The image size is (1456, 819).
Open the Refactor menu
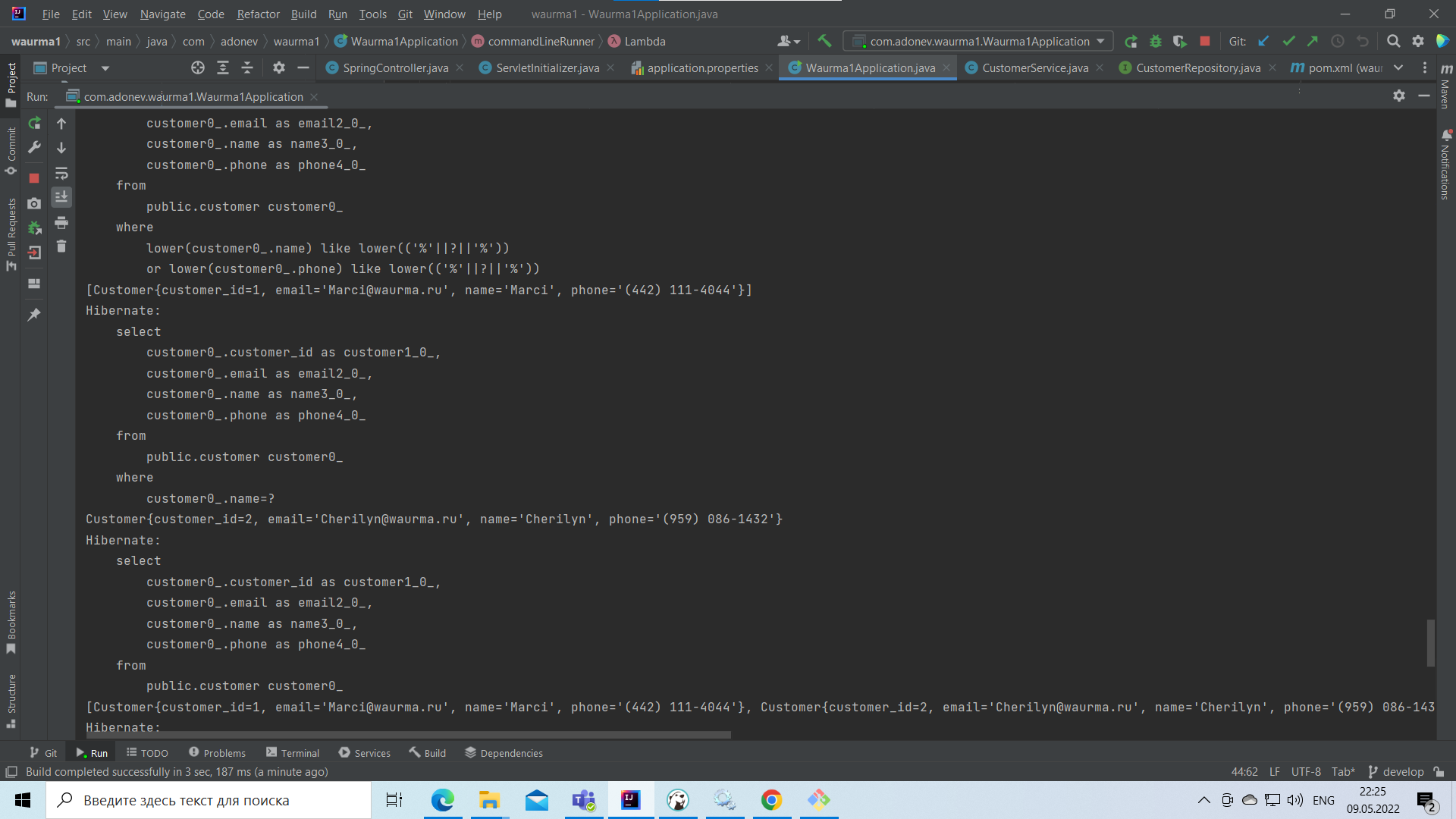click(x=258, y=14)
